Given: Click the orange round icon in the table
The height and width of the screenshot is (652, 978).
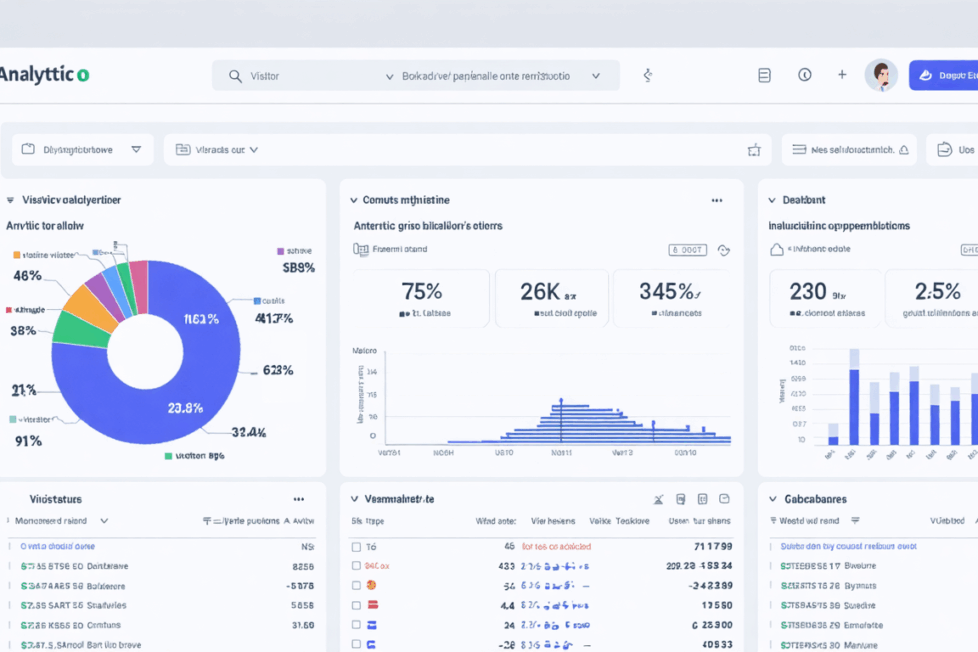Looking at the screenshot, I should click(x=371, y=585).
